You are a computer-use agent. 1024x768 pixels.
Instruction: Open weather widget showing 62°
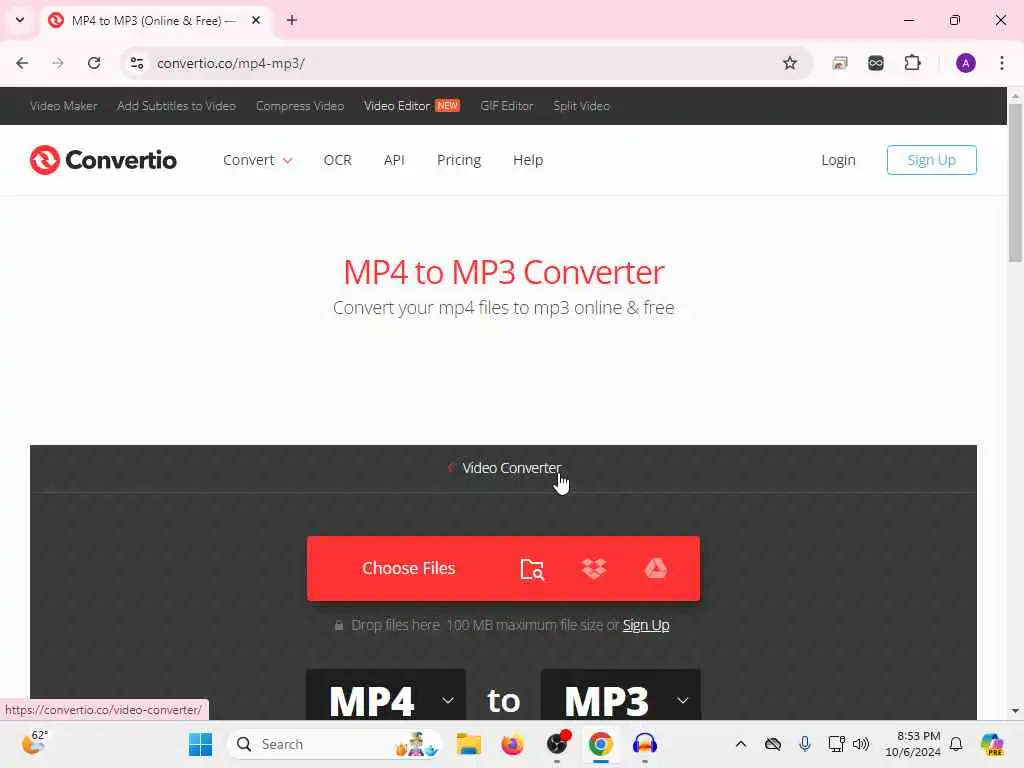(34, 743)
